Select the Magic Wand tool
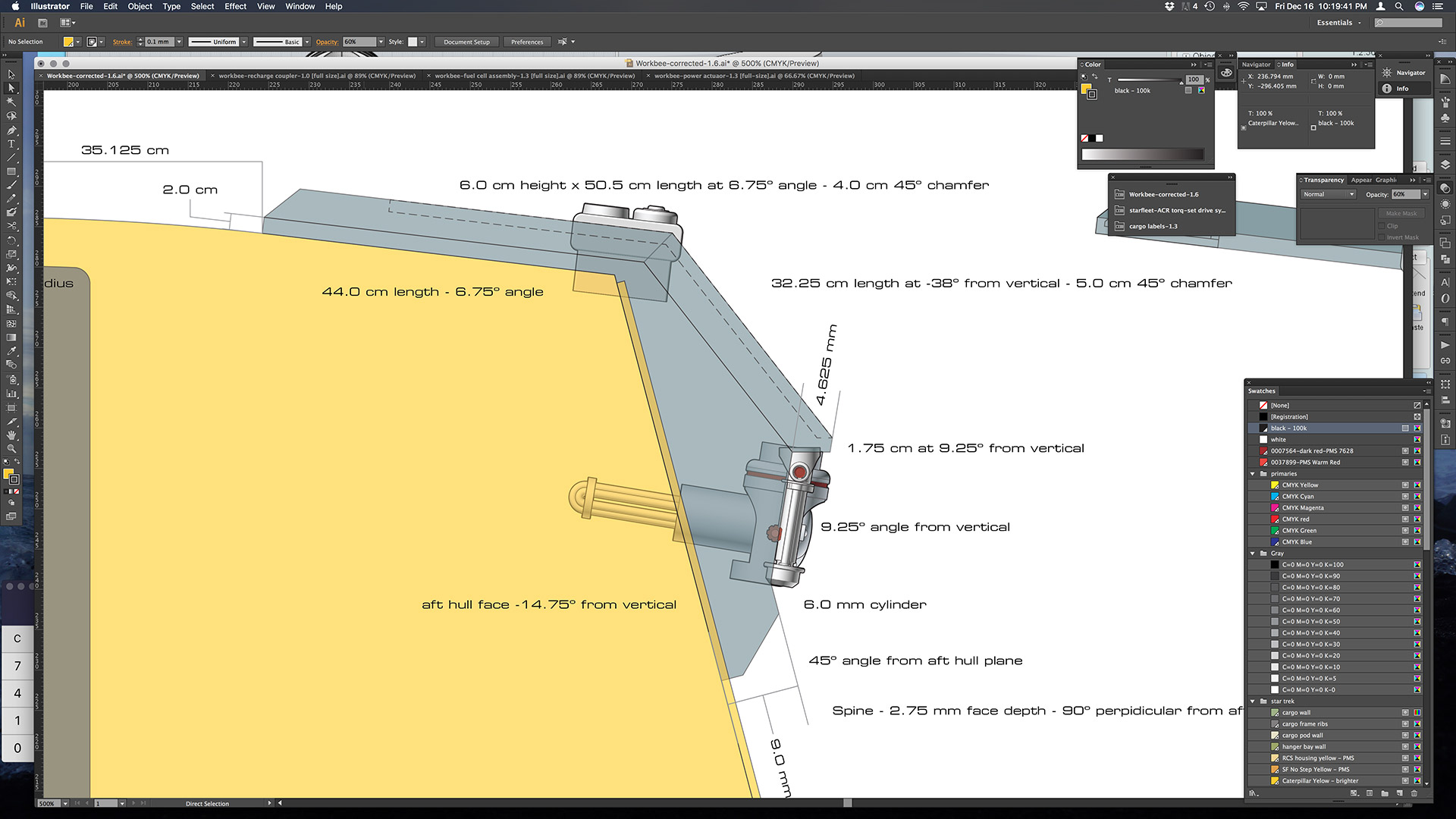The width and height of the screenshot is (1456, 819). tap(11, 102)
